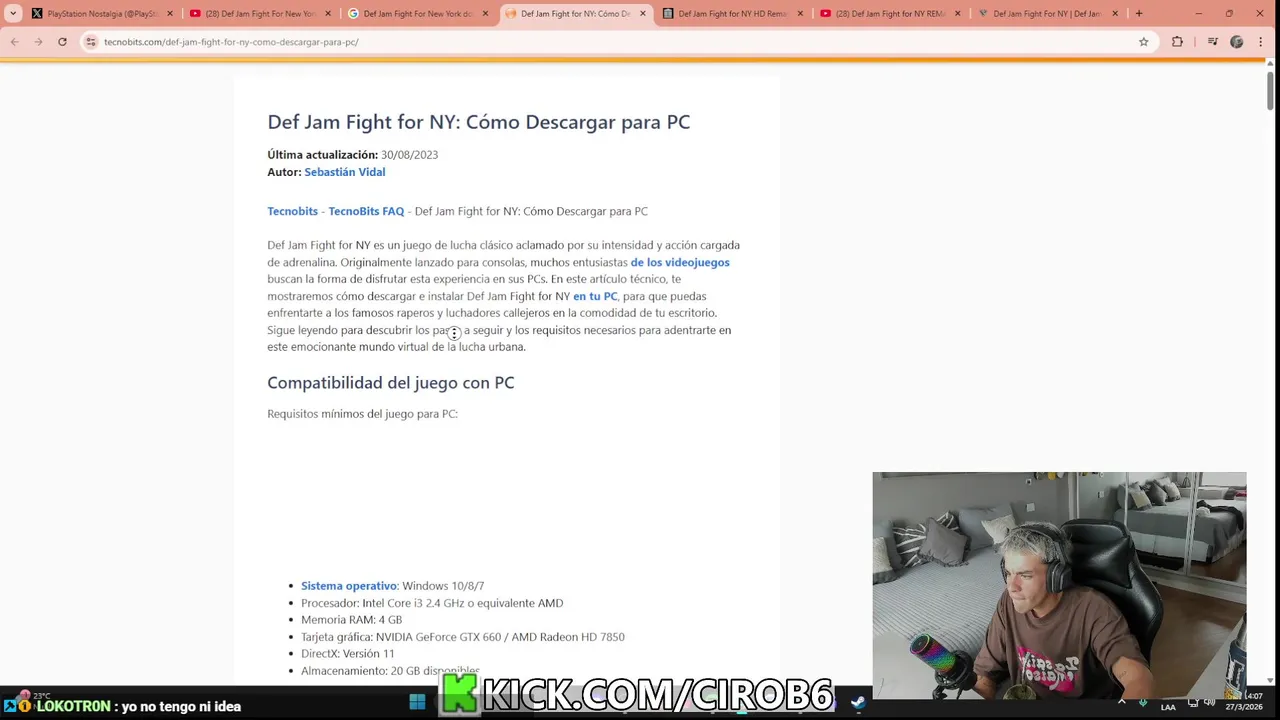Open the browser extensions menu
1280x720 pixels.
1177,42
